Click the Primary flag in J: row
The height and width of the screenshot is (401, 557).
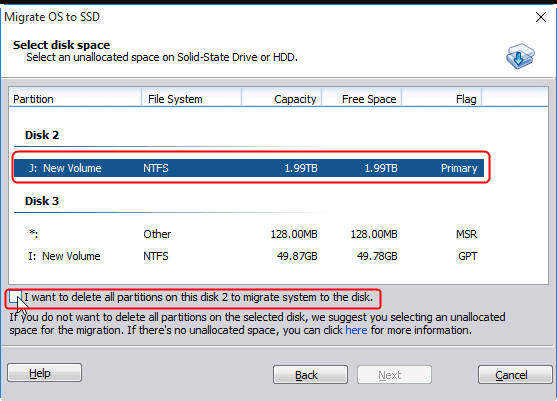(459, 168)
